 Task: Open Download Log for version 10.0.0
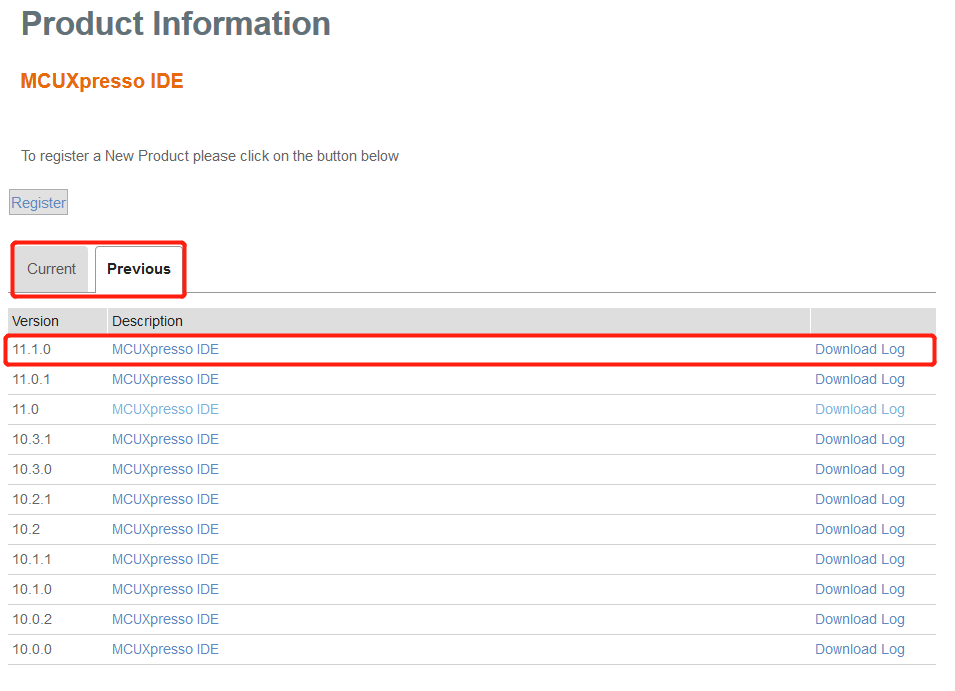859,649
